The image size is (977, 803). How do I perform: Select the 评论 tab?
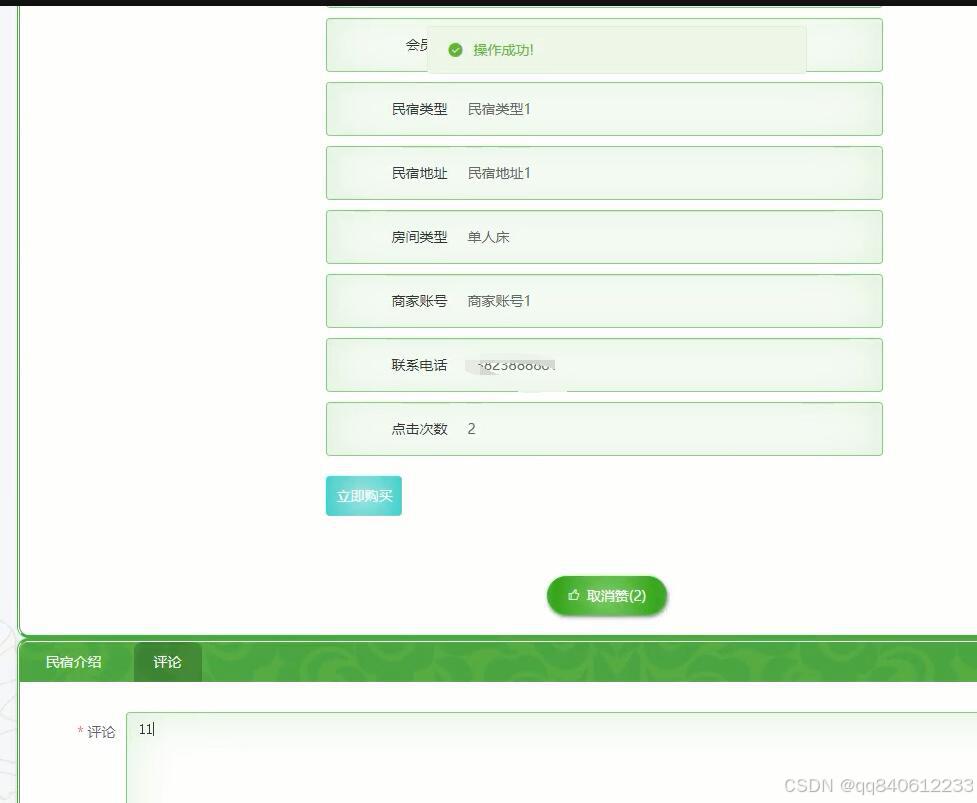[166, 661]
